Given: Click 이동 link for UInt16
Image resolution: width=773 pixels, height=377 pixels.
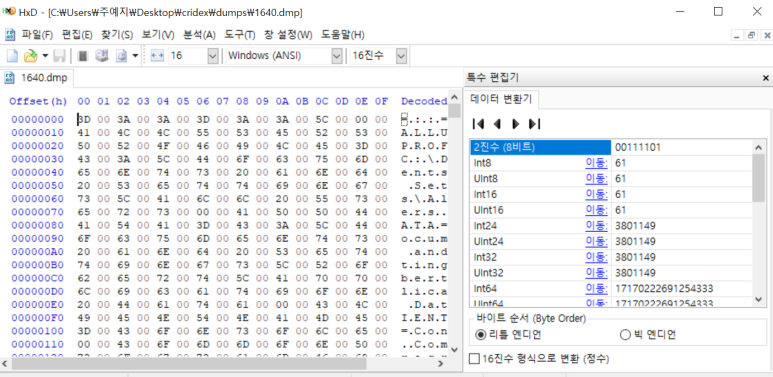Looking at the screenshot, I should coord(596,210).
